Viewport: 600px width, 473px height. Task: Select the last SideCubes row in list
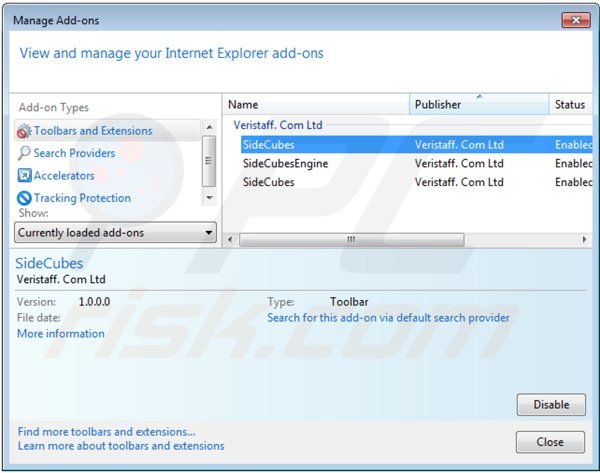pyautogui.click(x=416, y=182)
